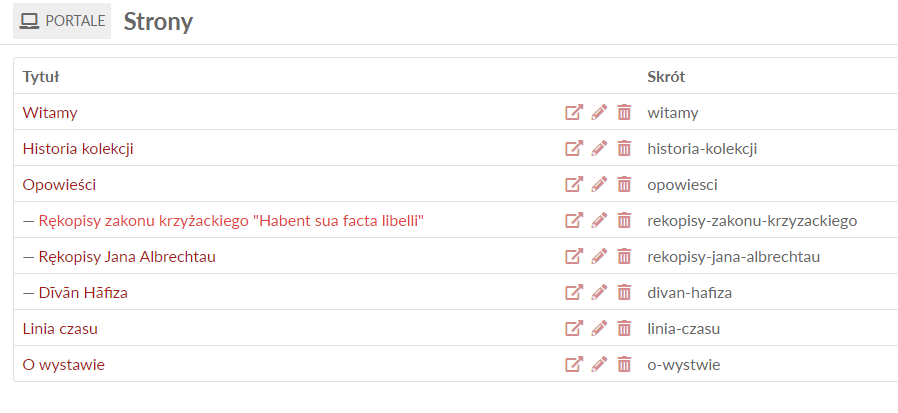Edit the Historia kolekcji page

pyautogui.click(x=599, y=148)
